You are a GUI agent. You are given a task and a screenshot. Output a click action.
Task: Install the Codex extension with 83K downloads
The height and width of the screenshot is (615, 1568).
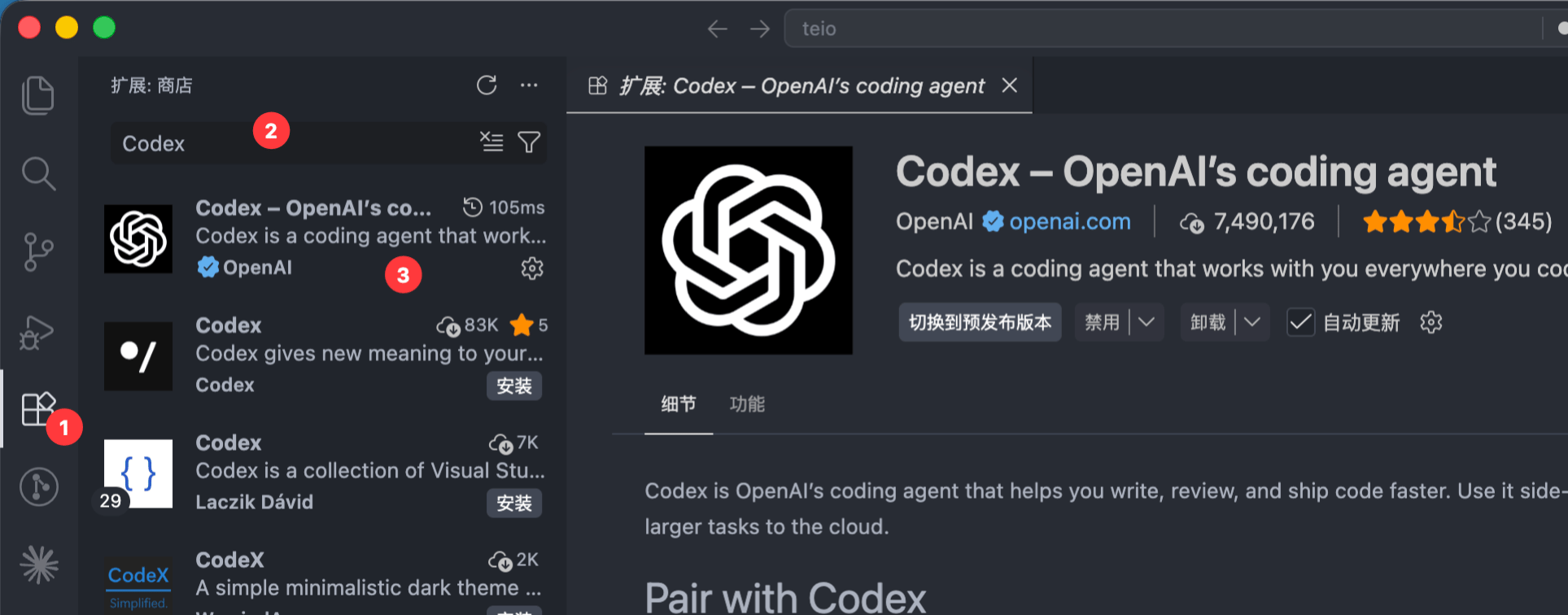click(x=514, y=386)
